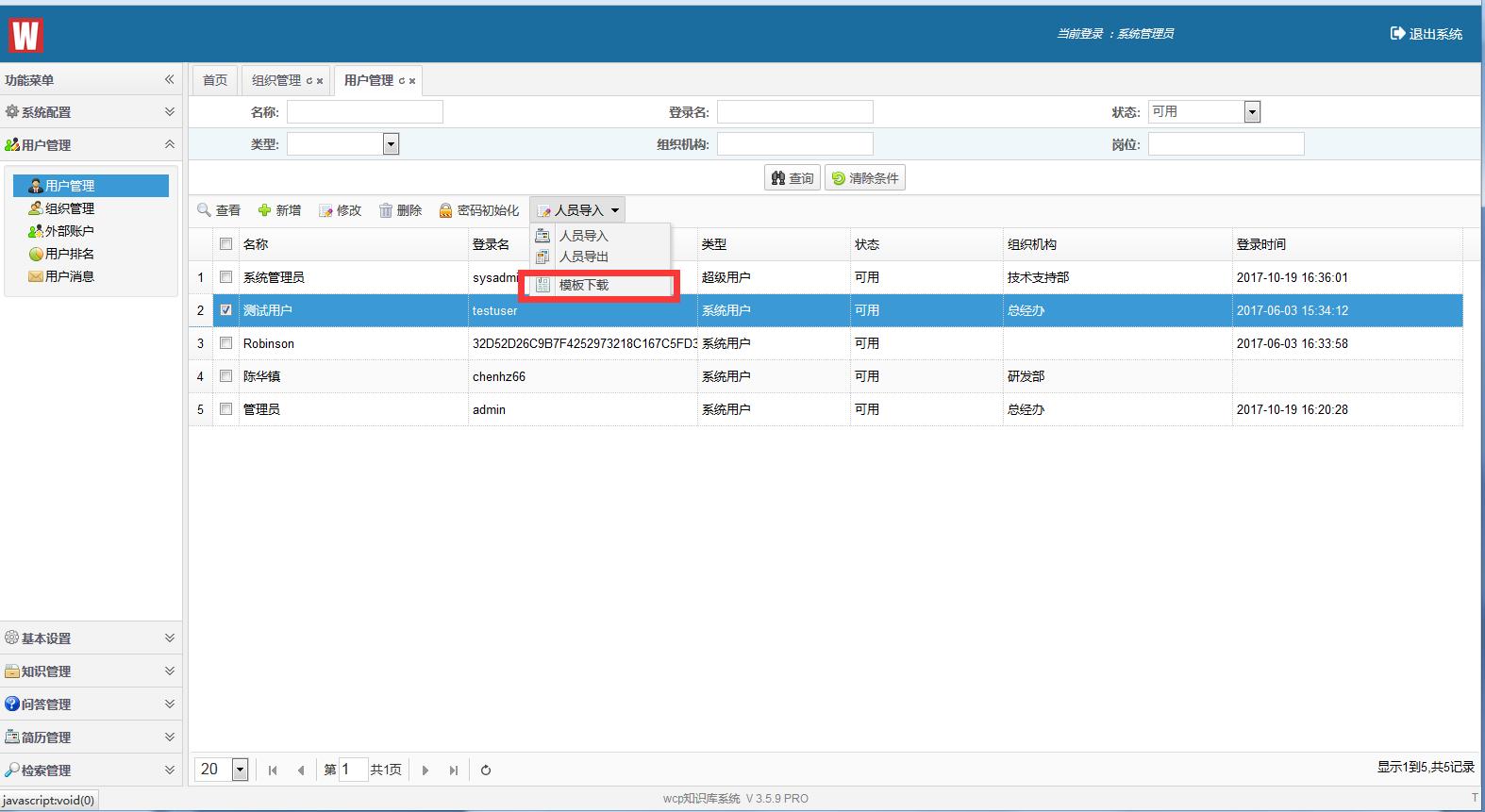Open the 状态 dropdown

pos(1252,112)
